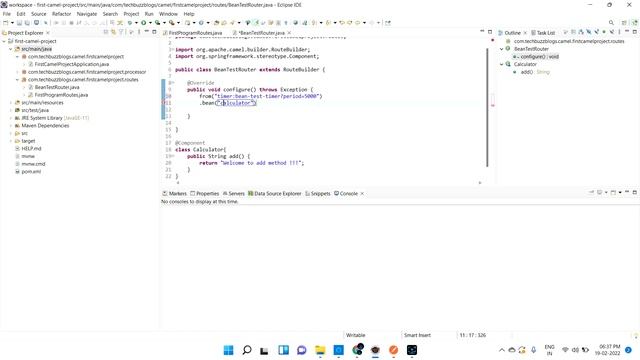The height and width of the screenshot is (360, 640).
Task: Collapse the first-camel-project node
Action: tap(4, 41)
